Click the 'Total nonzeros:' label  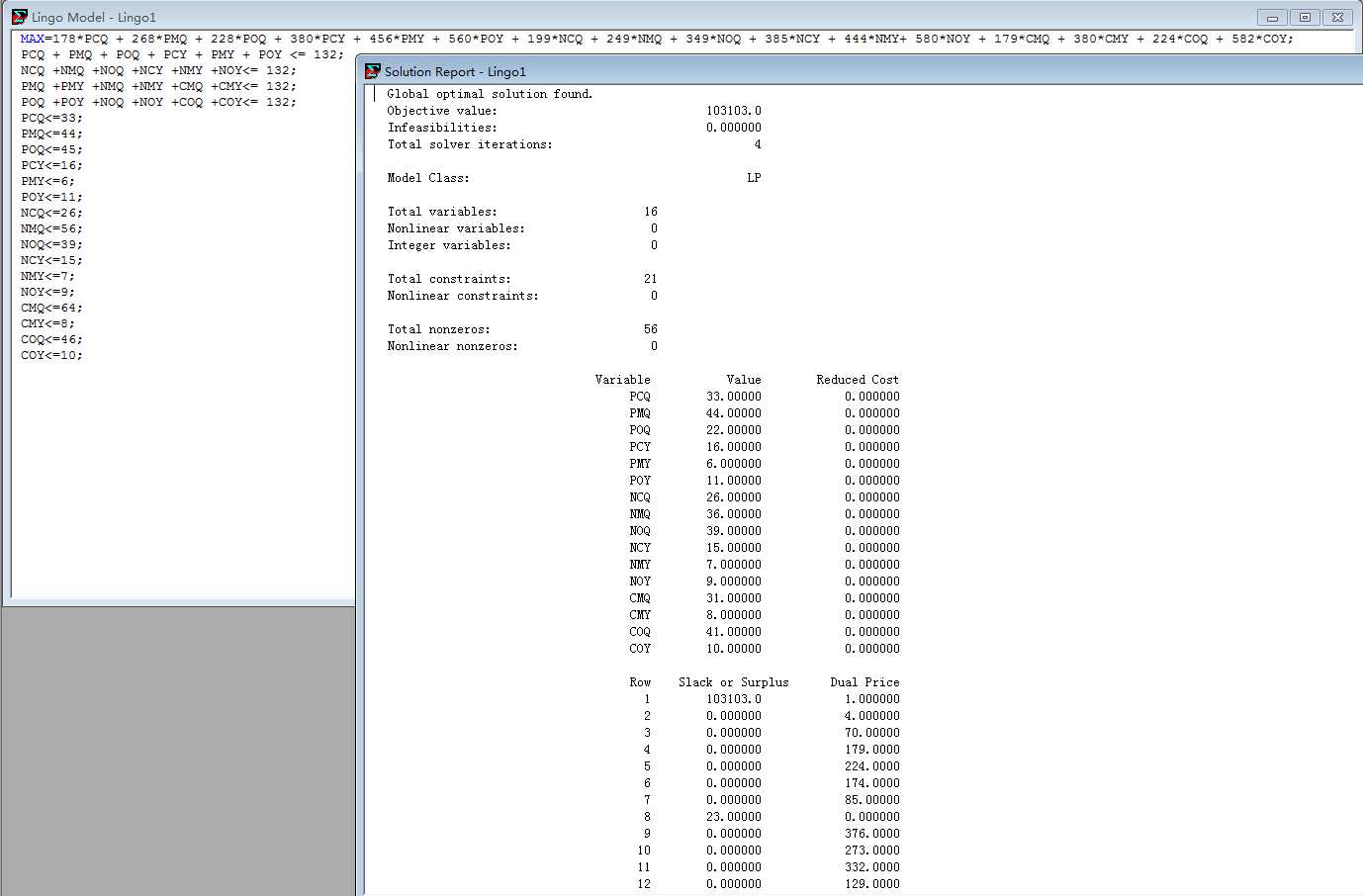point(438,329)
